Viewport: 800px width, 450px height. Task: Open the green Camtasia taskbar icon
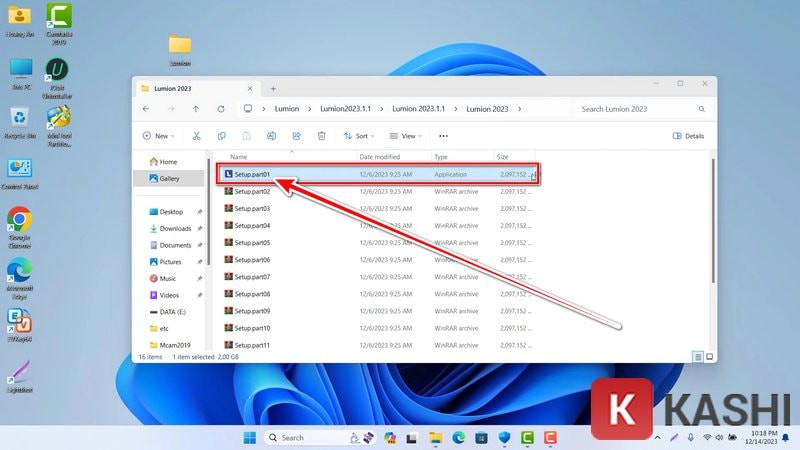coord(527,438)
